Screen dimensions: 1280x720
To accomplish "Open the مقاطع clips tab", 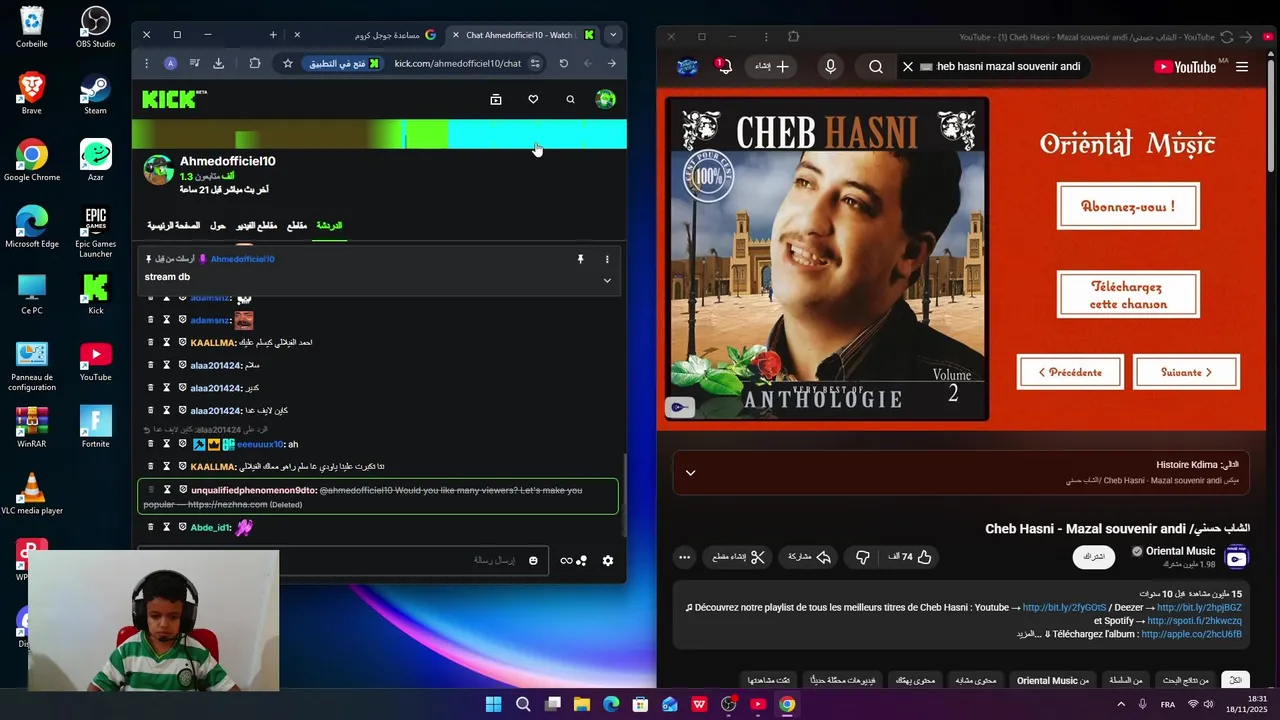I will tap(297, 226).
